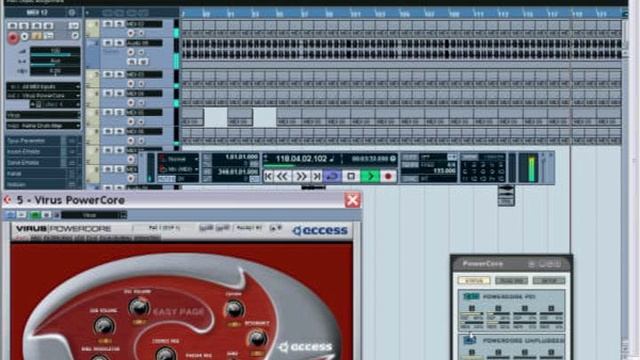Open the MIDI channel dropdown in the inspector
Image resolution: width=640 pixels, height=360 pixels.
[56, 104]
